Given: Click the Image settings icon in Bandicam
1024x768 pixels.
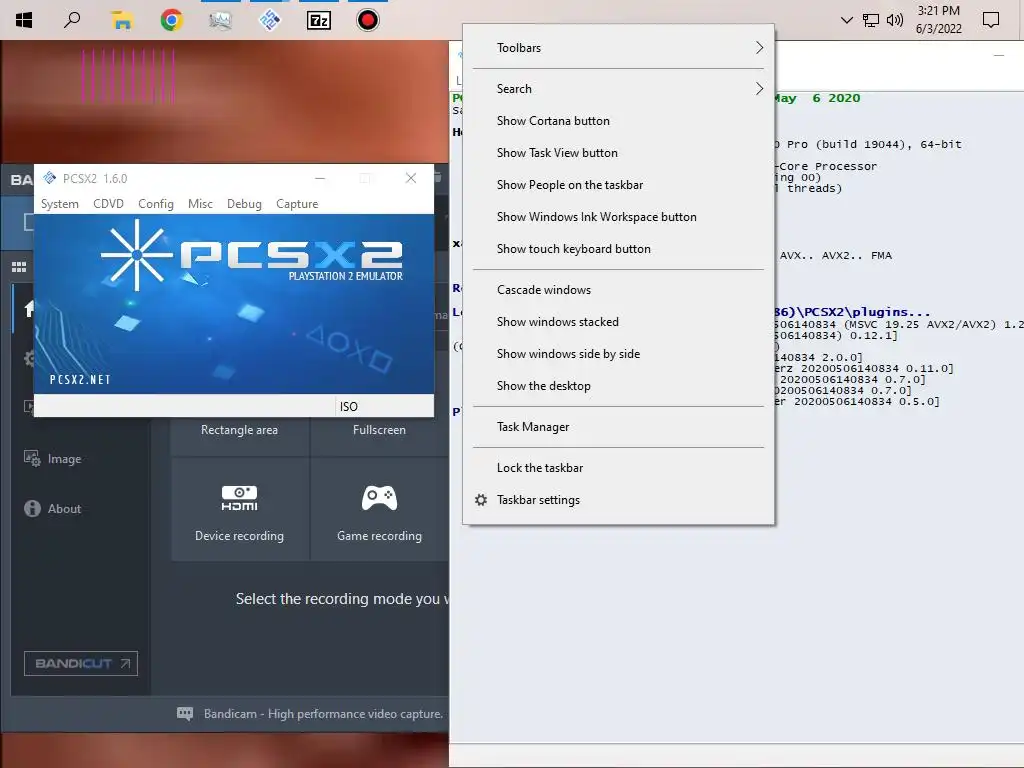Looking at the screenshot, I should tap(32, 458).
